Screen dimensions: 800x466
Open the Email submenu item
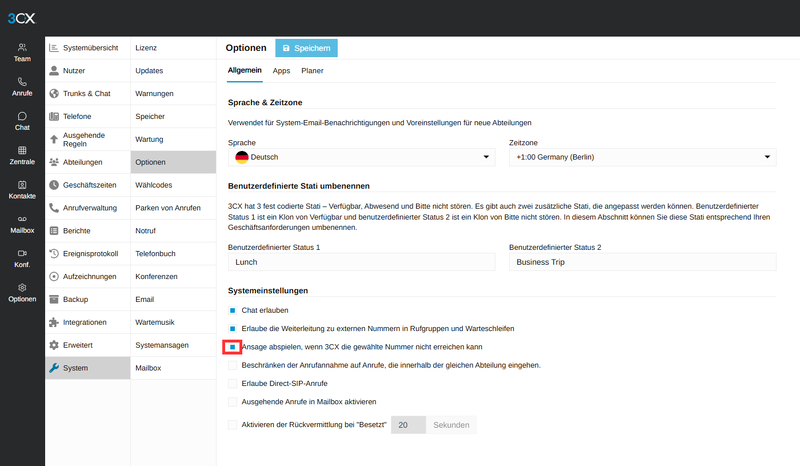(173, 299)
